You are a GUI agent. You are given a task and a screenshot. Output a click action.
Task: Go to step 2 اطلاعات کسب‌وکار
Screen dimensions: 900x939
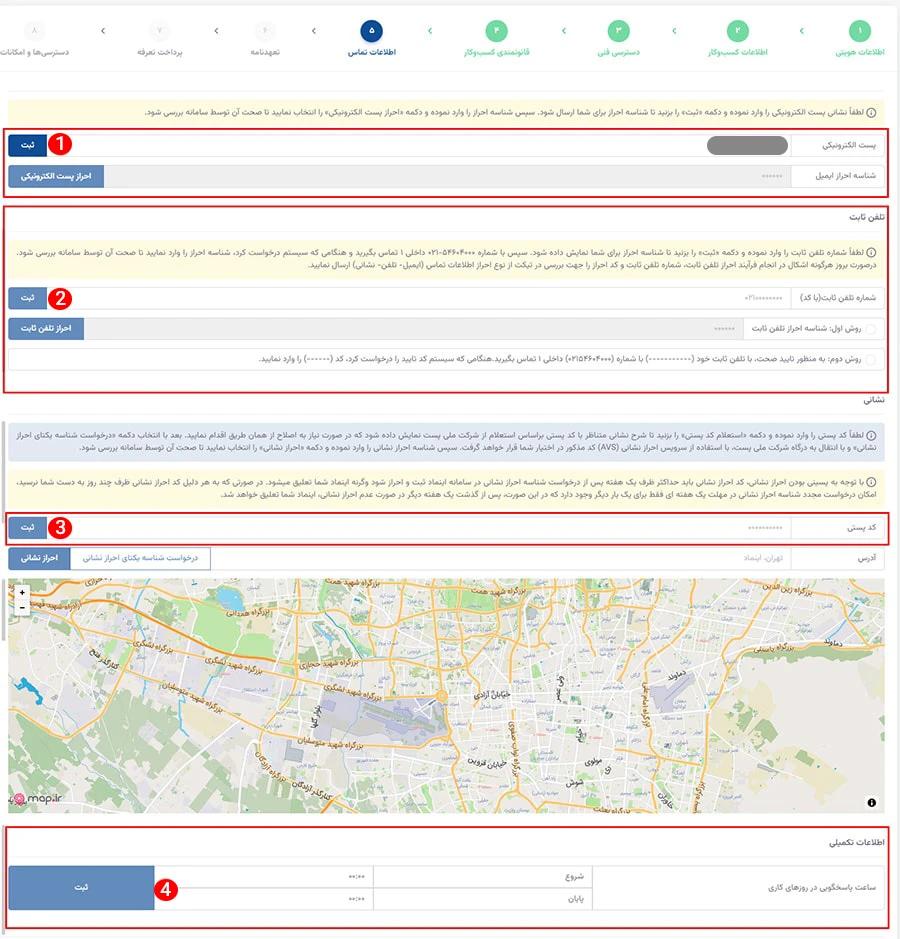pyautogui.click(x=738, y=39)
